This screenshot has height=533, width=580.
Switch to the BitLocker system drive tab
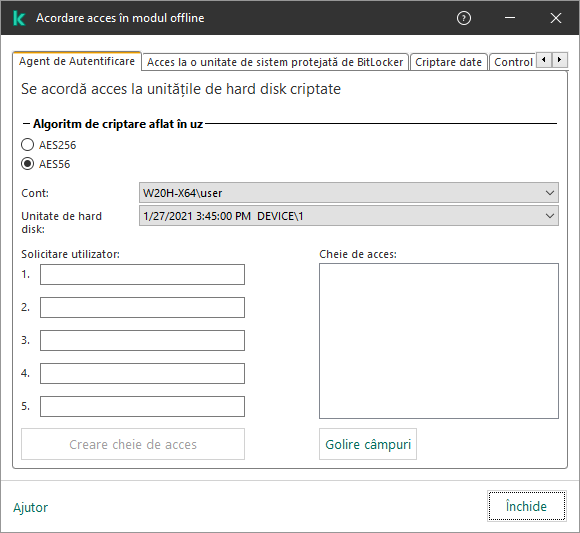click(x=275, y=62)
